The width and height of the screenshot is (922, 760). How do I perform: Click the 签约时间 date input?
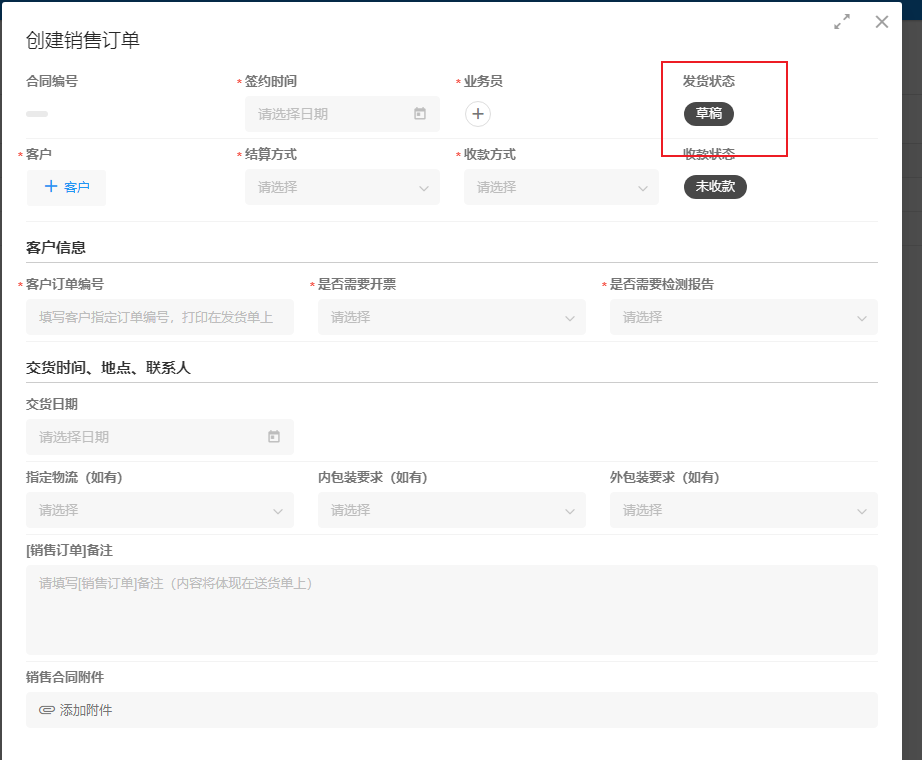click(330, 114)
